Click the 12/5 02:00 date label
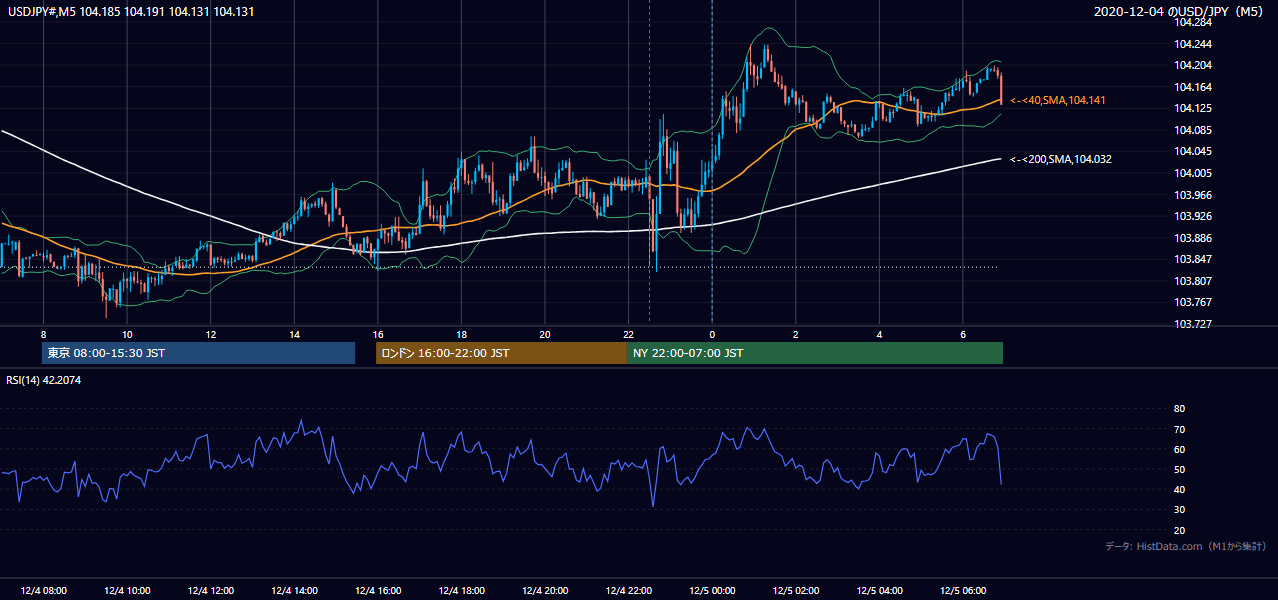Image resolution: width=1278 pixels, height=600 pixels. pyautogui.click(x=795, y=591)
